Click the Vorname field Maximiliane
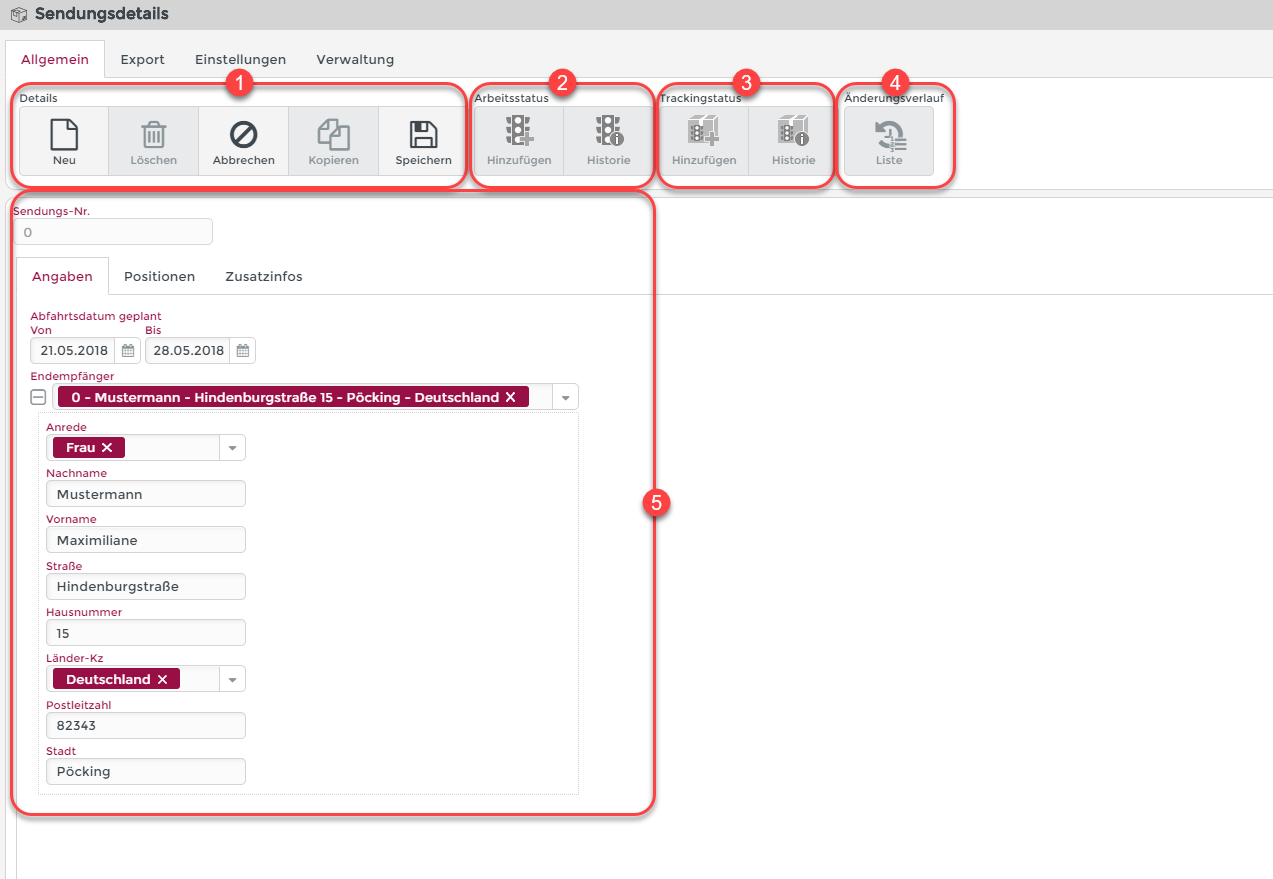The width and height of the screenshot is (1273, 879). point(146,540)
